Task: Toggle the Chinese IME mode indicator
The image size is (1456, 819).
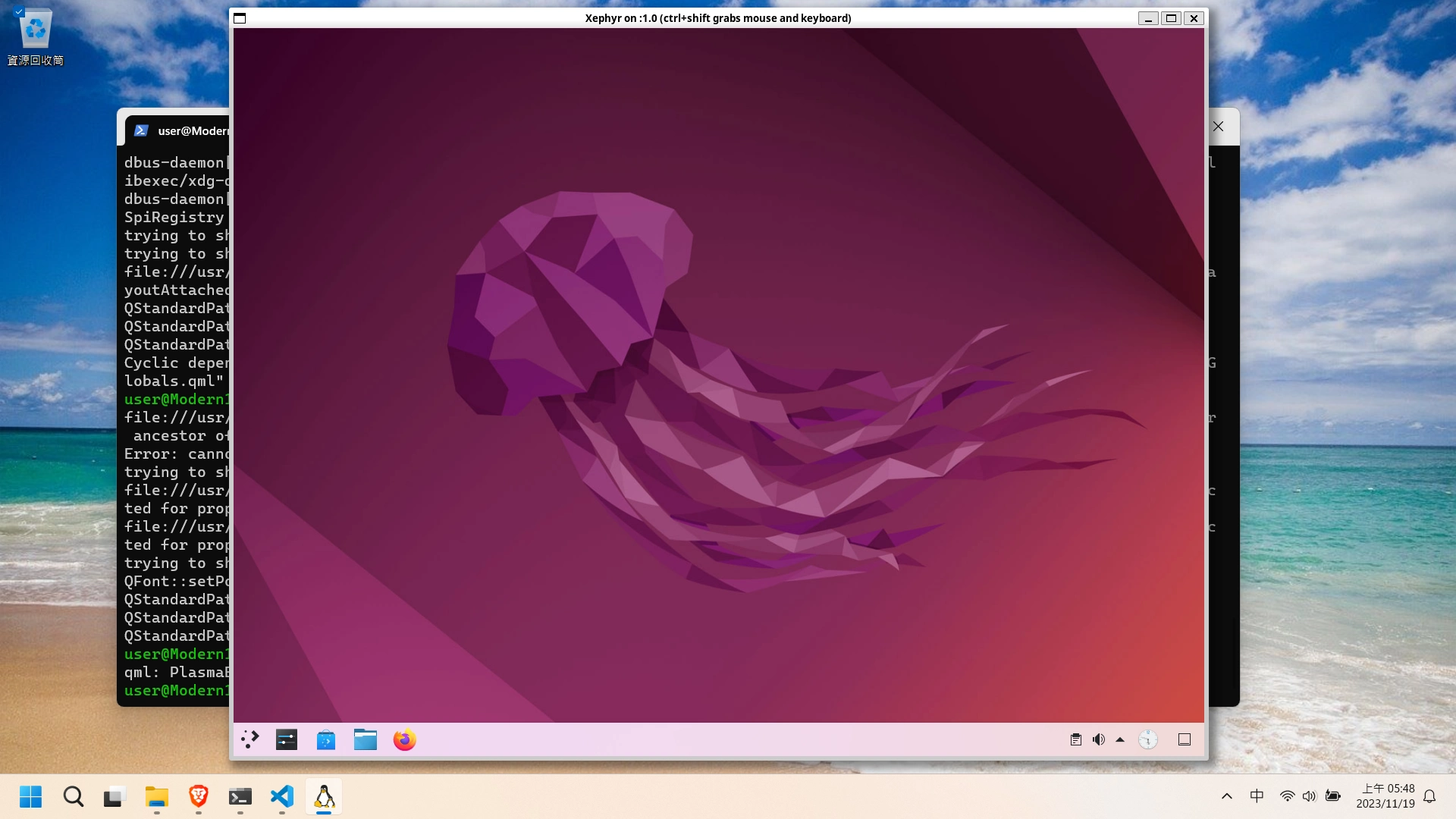Action: (1257, 796)
